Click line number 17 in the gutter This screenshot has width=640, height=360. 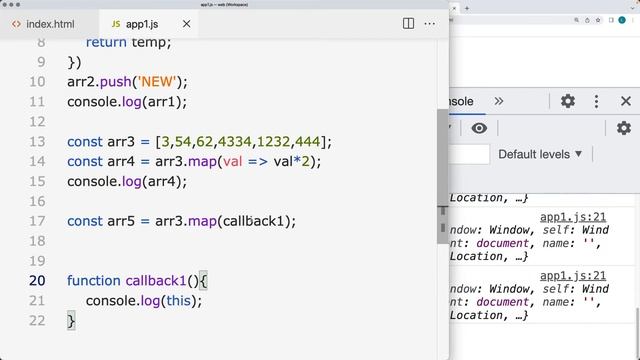click(x=37, y=221)
